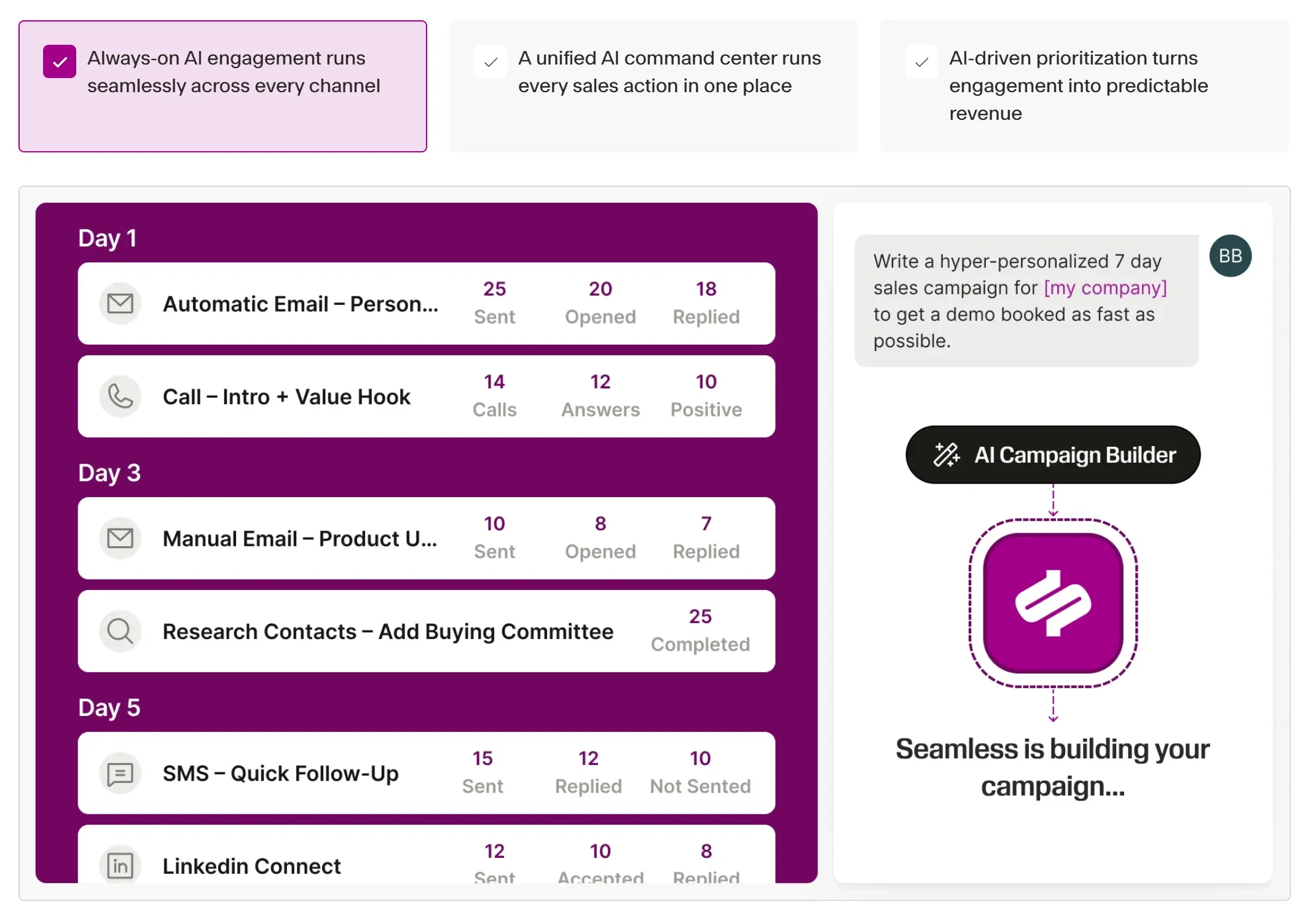This screenshot has width=1316, height=915.
Task: Click the BB user avatar
Action: coord(1231,256)
